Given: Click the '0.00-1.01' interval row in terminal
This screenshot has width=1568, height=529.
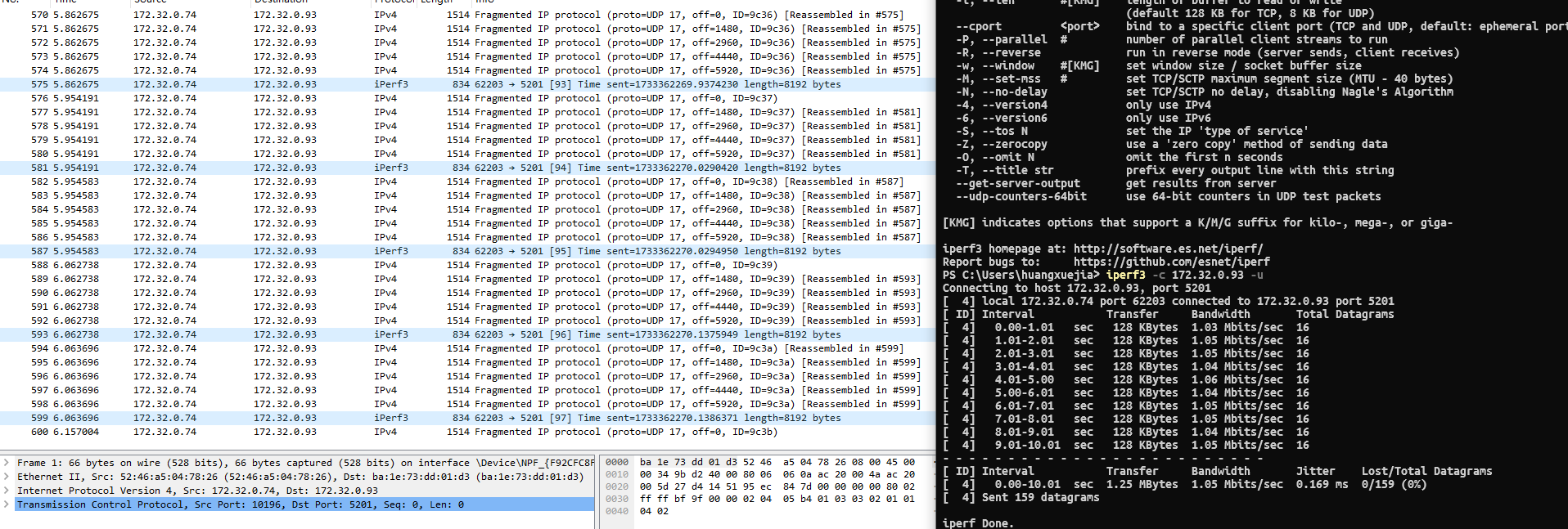Looking at the screenshot, I should click(1125, 327).
